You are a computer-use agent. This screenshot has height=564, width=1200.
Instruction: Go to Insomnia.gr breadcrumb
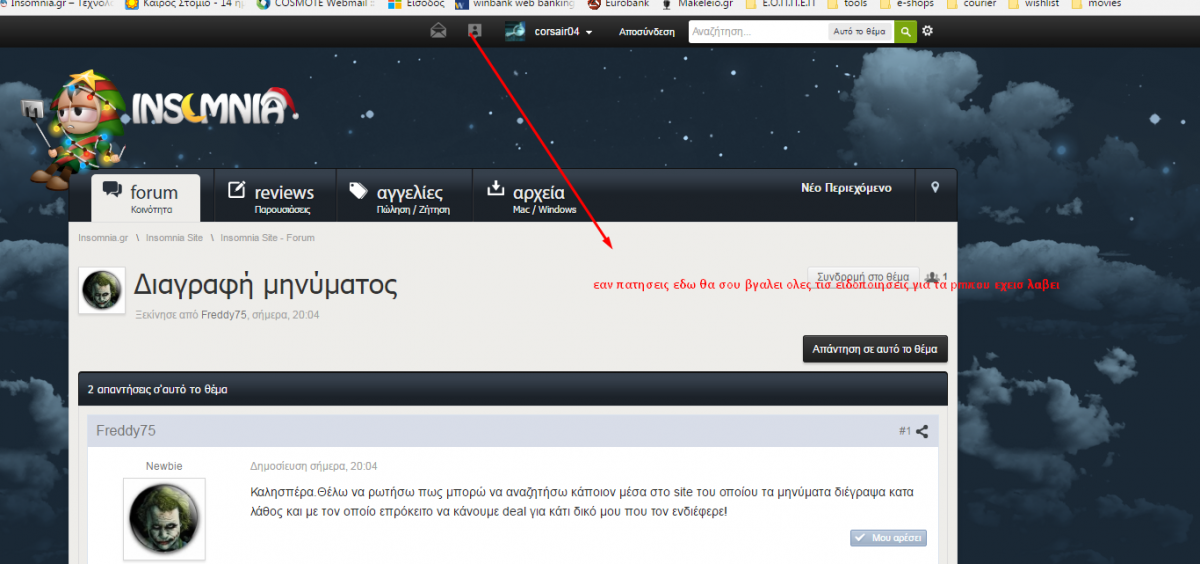(103, 238)
